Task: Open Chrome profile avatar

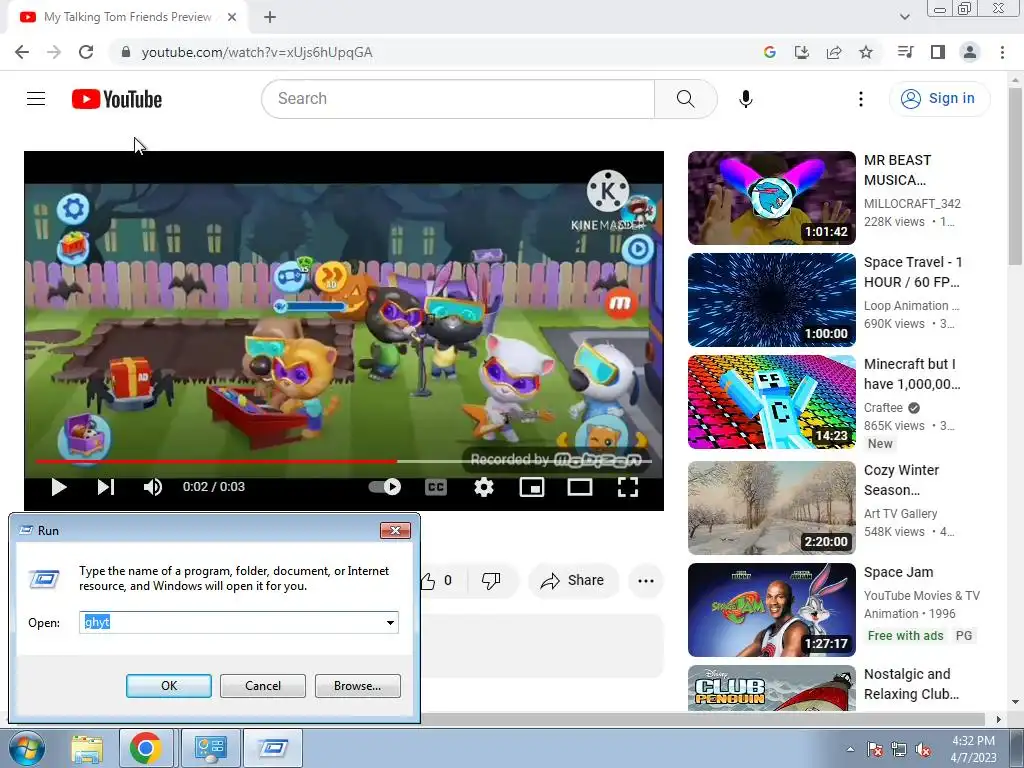Action: (970, 52)
